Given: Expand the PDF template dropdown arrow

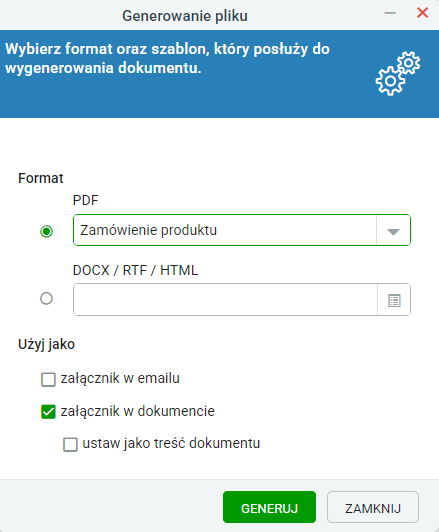Looking at the screenshot, I should [393, 231].
